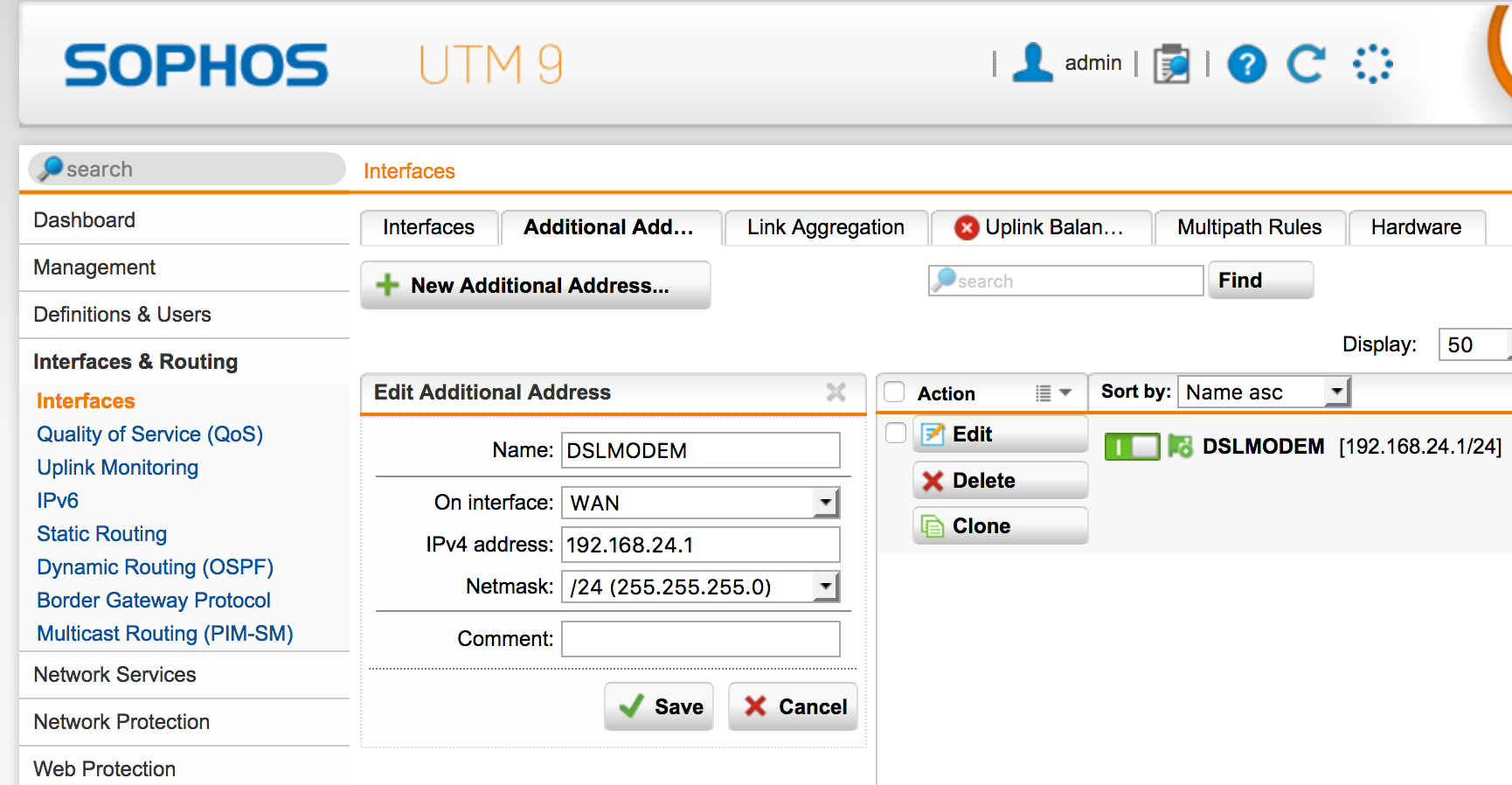Open the Static Routing link

(x=101, y=534)
